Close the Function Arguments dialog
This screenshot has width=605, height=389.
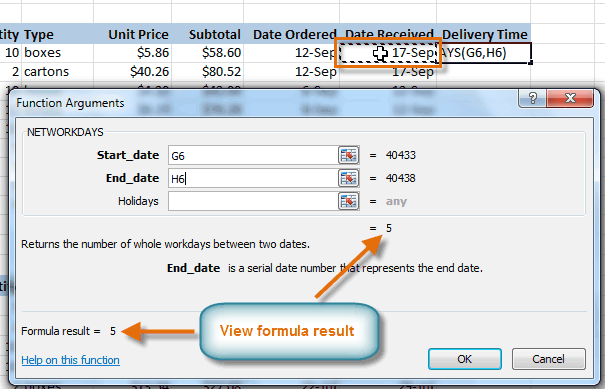pos(570,98)
